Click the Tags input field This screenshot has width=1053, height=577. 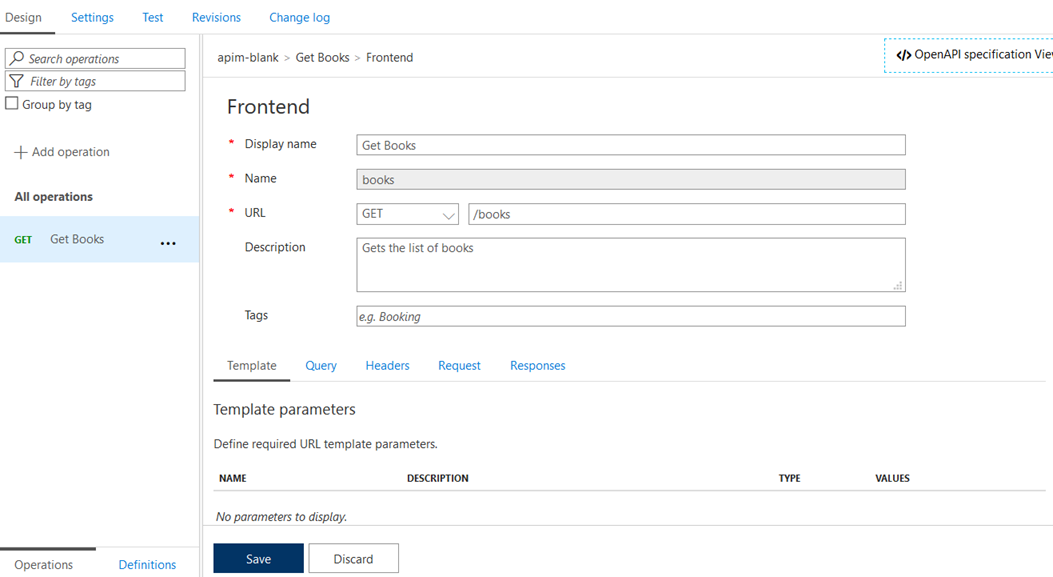coord(631,316)
